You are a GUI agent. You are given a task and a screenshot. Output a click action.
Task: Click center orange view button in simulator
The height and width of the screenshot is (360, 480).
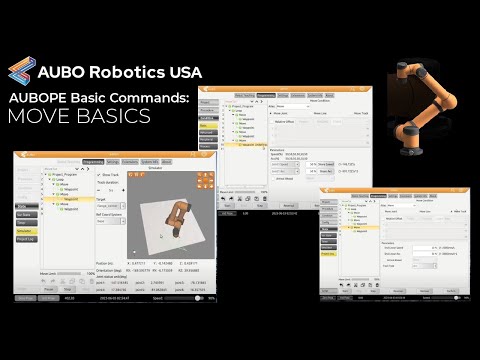(205, 181)
